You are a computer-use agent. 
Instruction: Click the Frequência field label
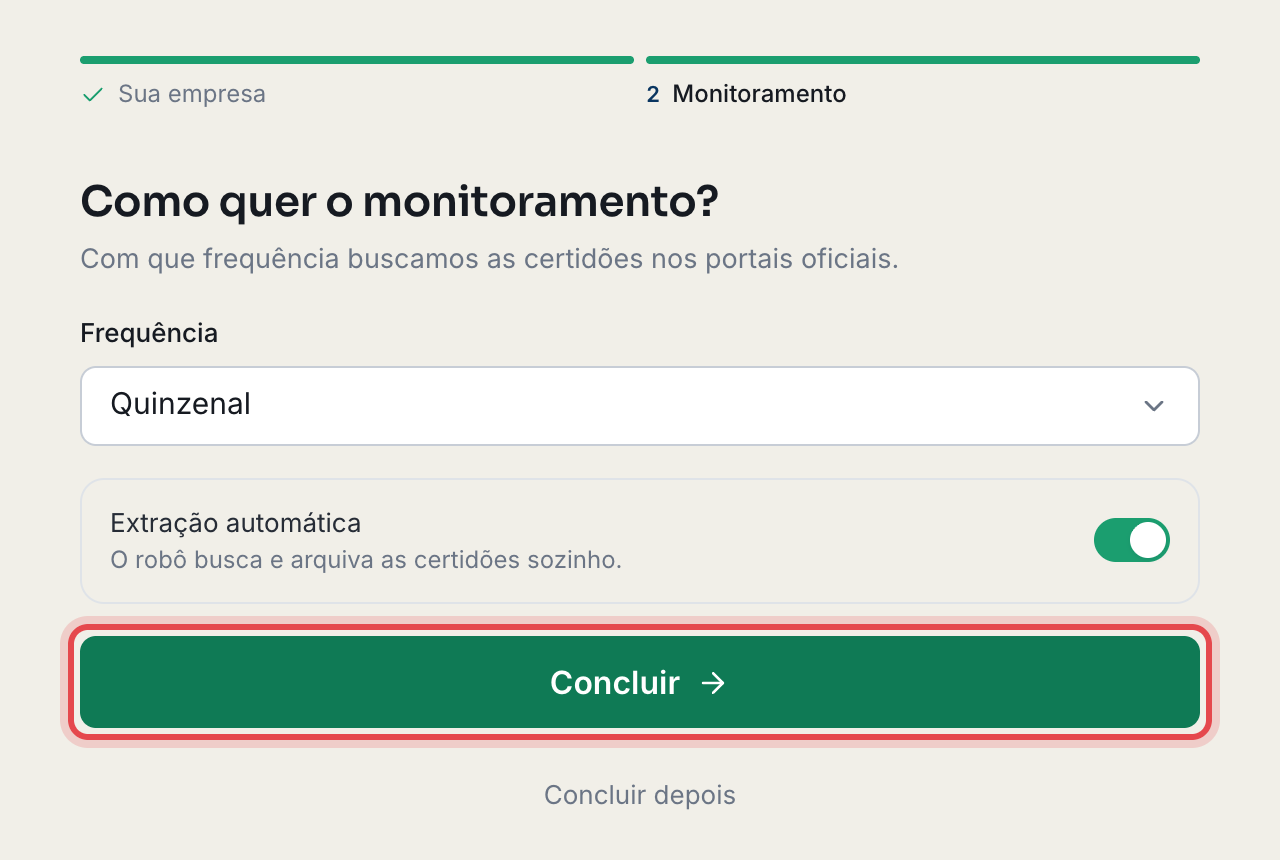[149, 333]
